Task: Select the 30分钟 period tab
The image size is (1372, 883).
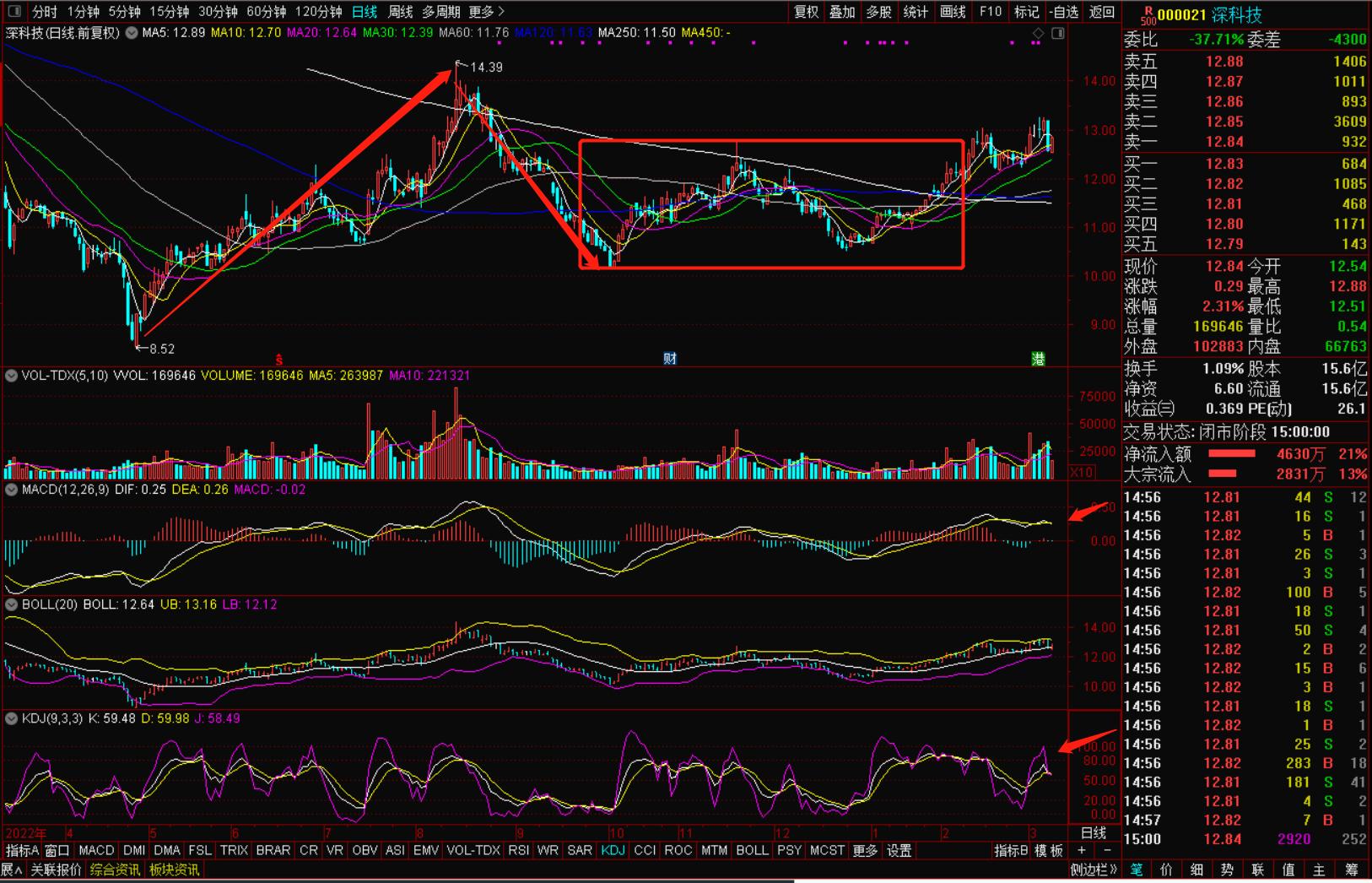Action: pos(219,12)
